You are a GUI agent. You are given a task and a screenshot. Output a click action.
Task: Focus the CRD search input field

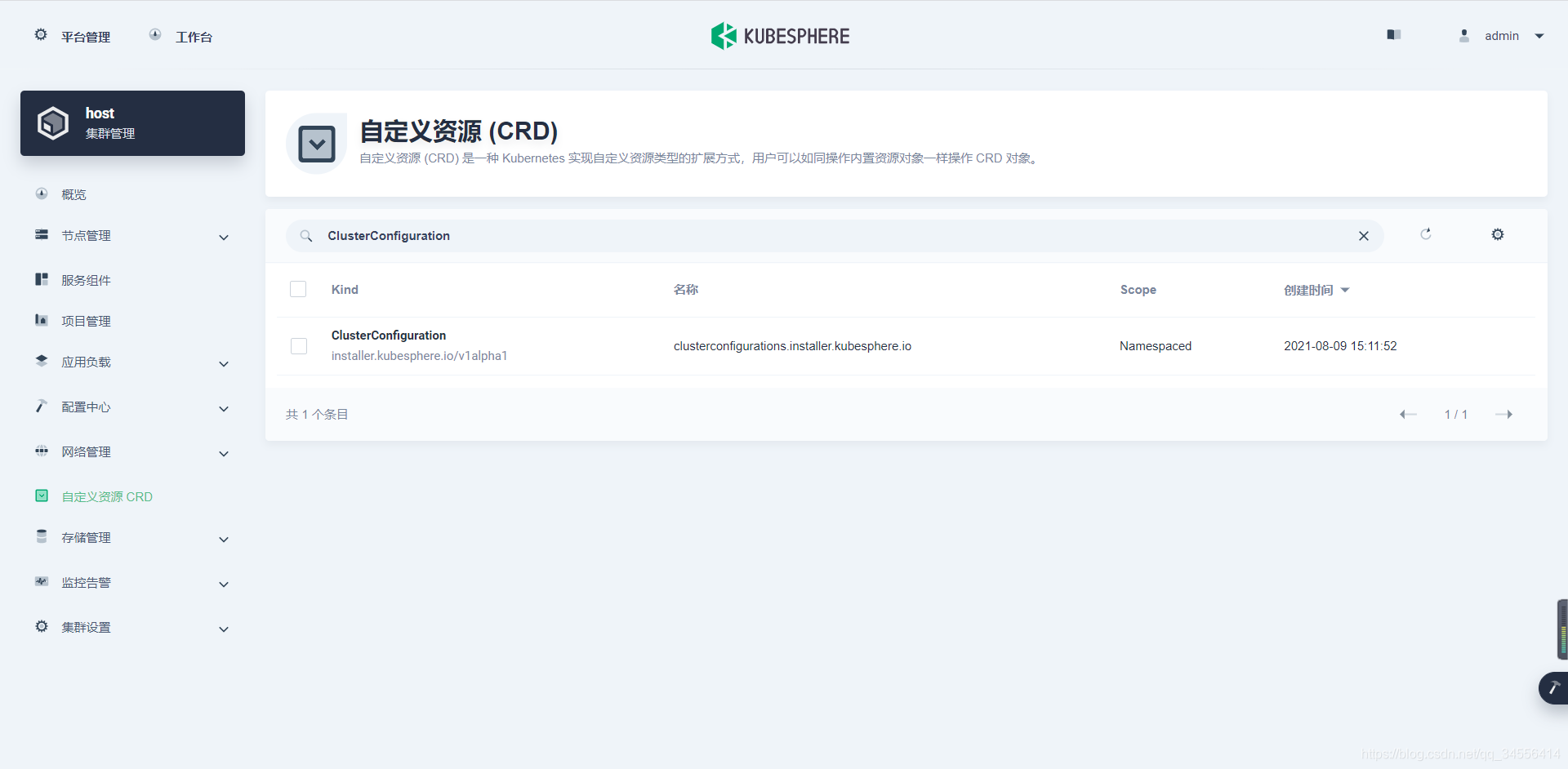[833, 236]
